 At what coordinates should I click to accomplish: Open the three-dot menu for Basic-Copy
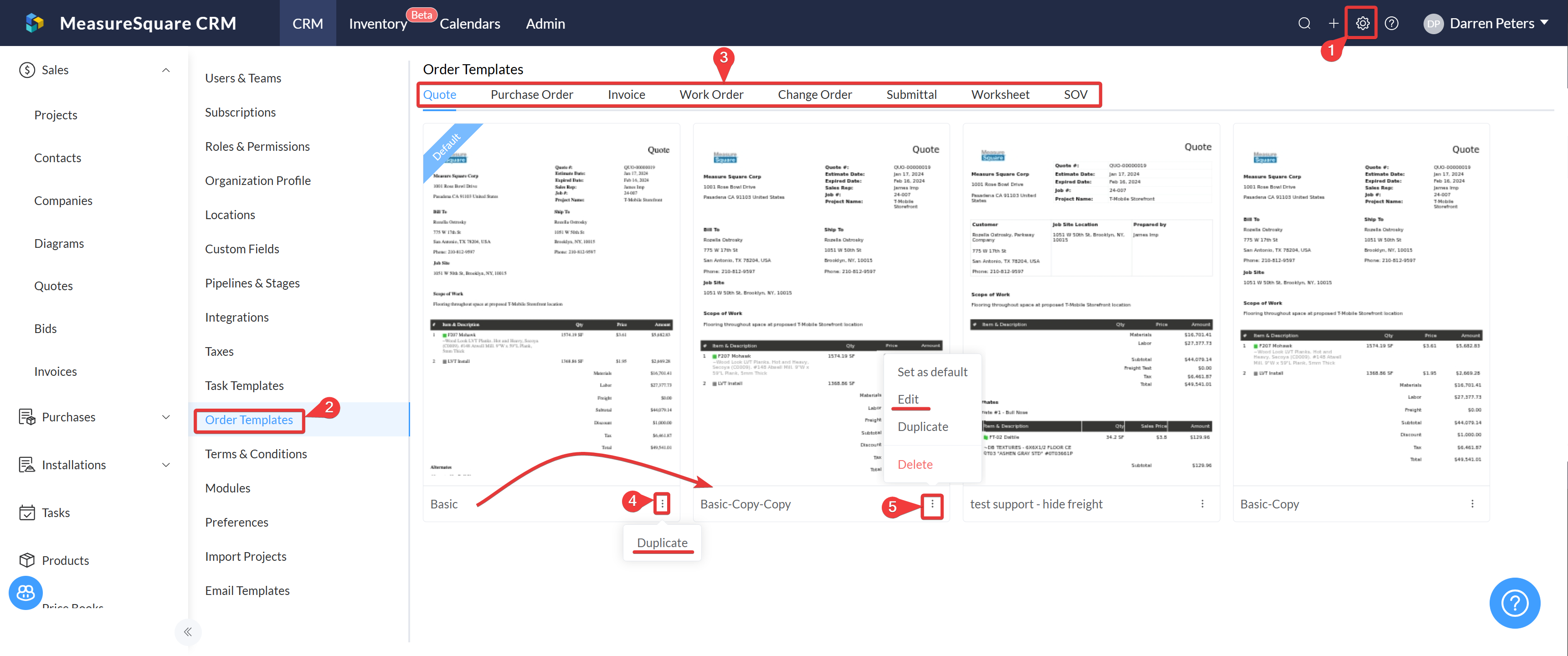1472,503
